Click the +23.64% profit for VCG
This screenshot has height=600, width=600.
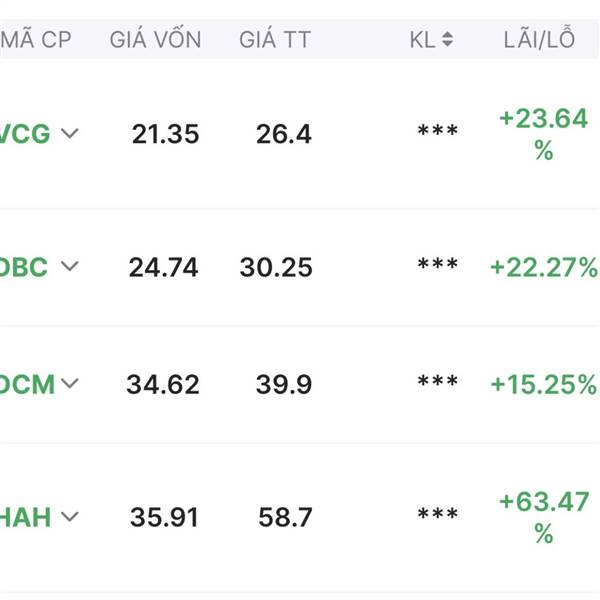pyautogui.click(x=543, y=134)
